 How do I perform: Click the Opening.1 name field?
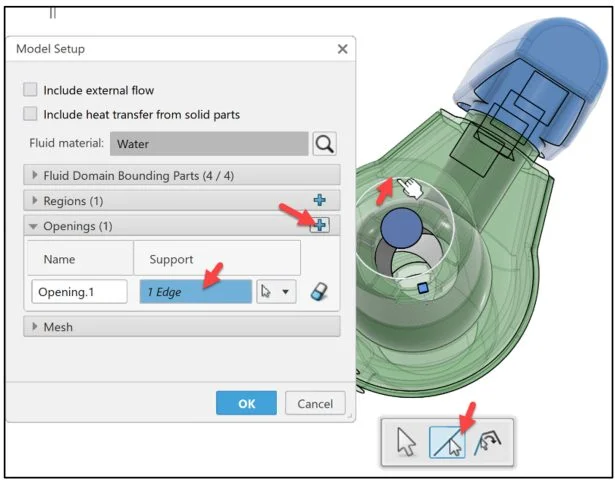(80, 292)
